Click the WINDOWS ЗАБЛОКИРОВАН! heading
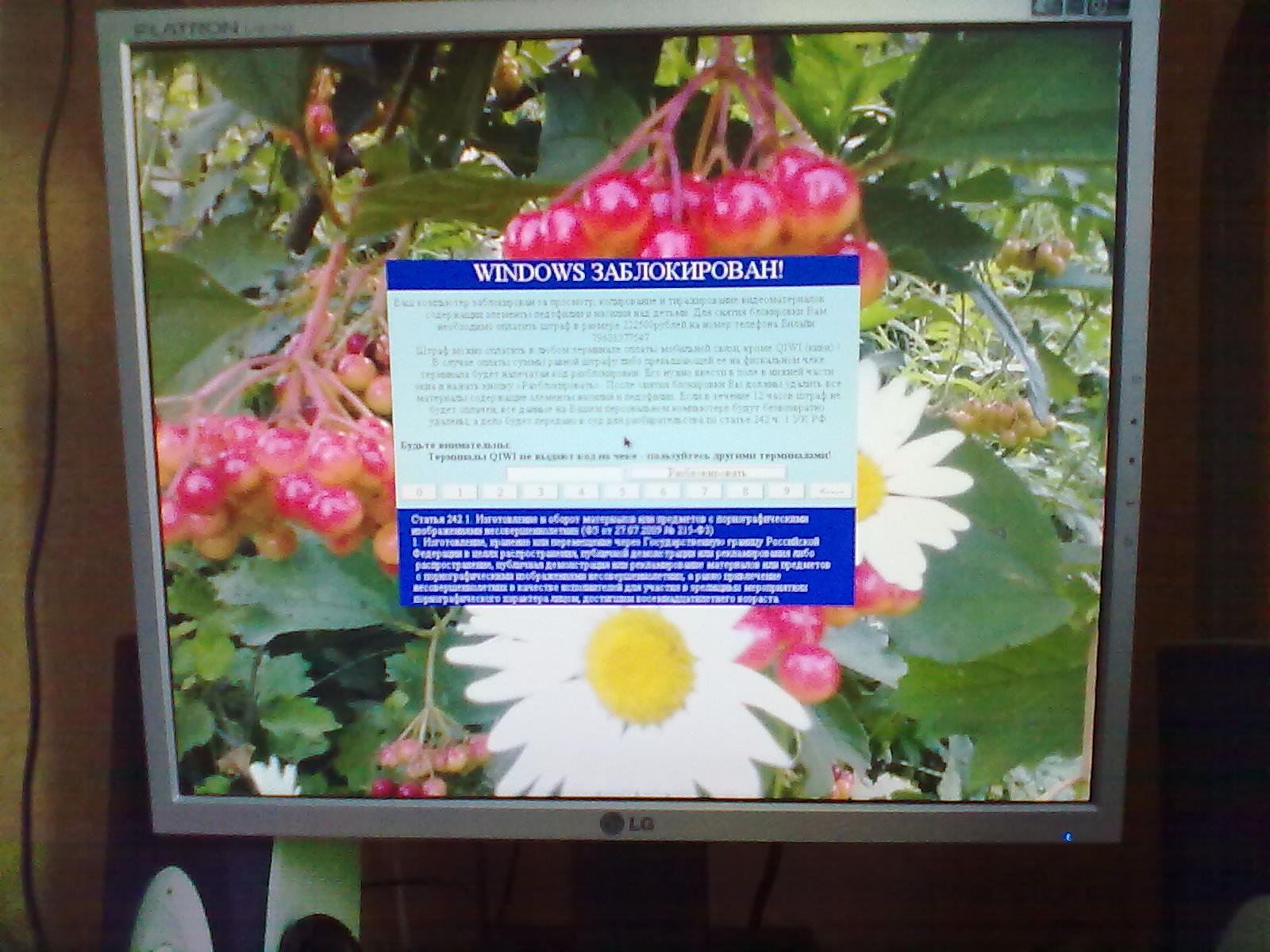1270x952 pixels. tap(629, 271)
